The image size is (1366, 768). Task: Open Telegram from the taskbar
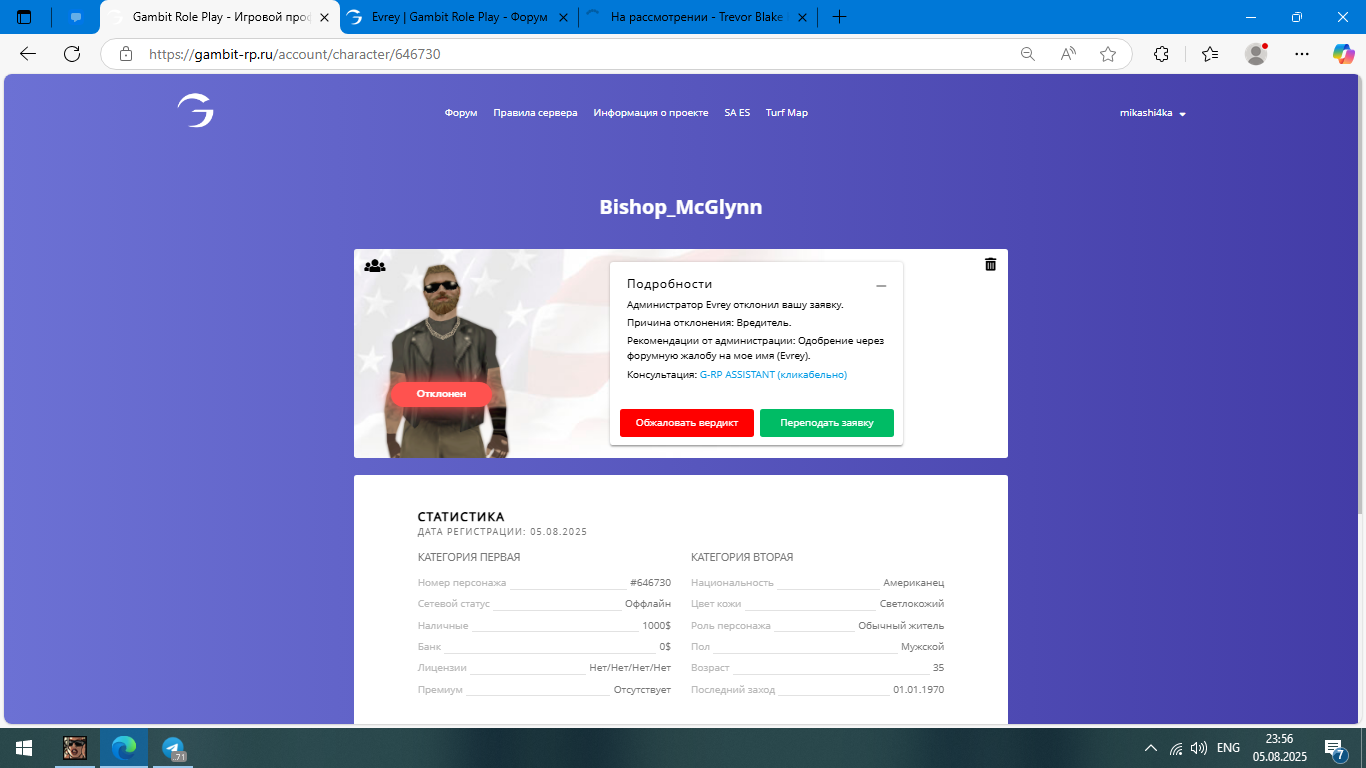pyautogui.click(x=173, y=748)
